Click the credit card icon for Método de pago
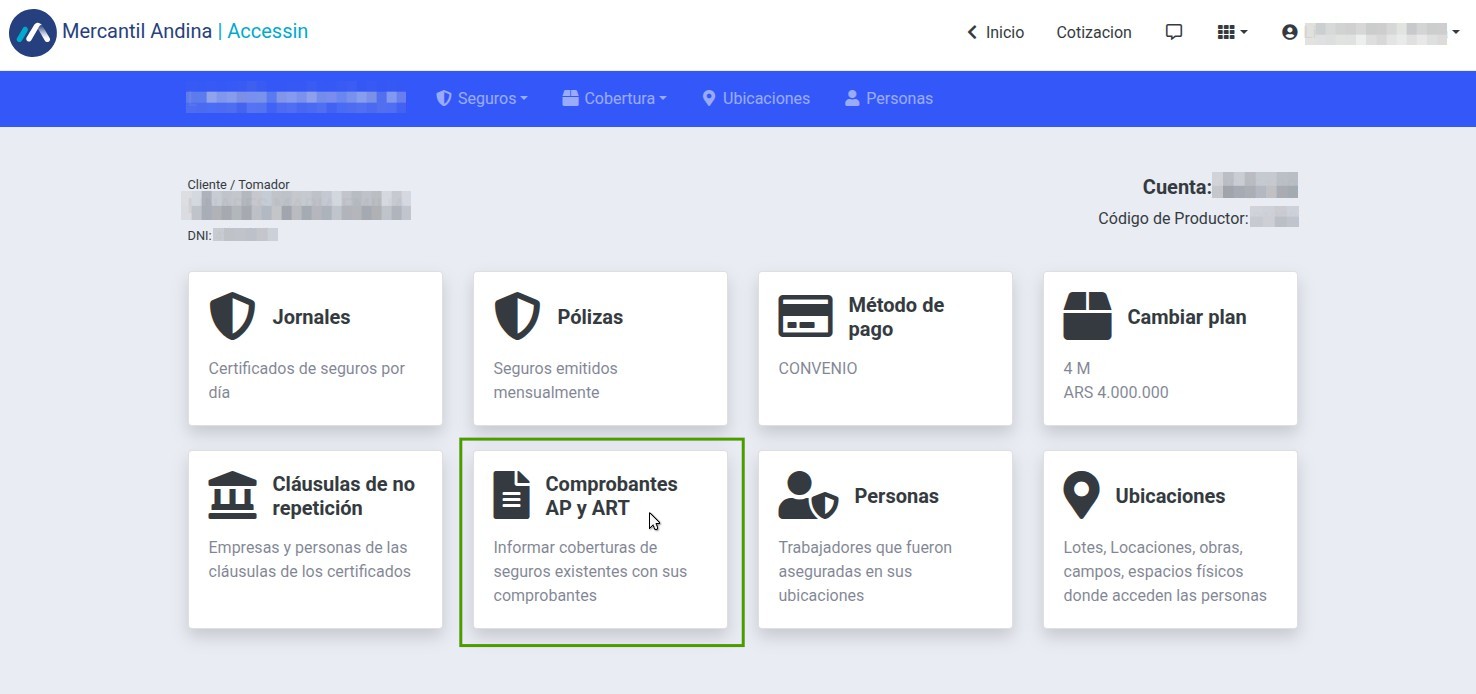Screen dimensions: 1476x694 click(805, 317)
